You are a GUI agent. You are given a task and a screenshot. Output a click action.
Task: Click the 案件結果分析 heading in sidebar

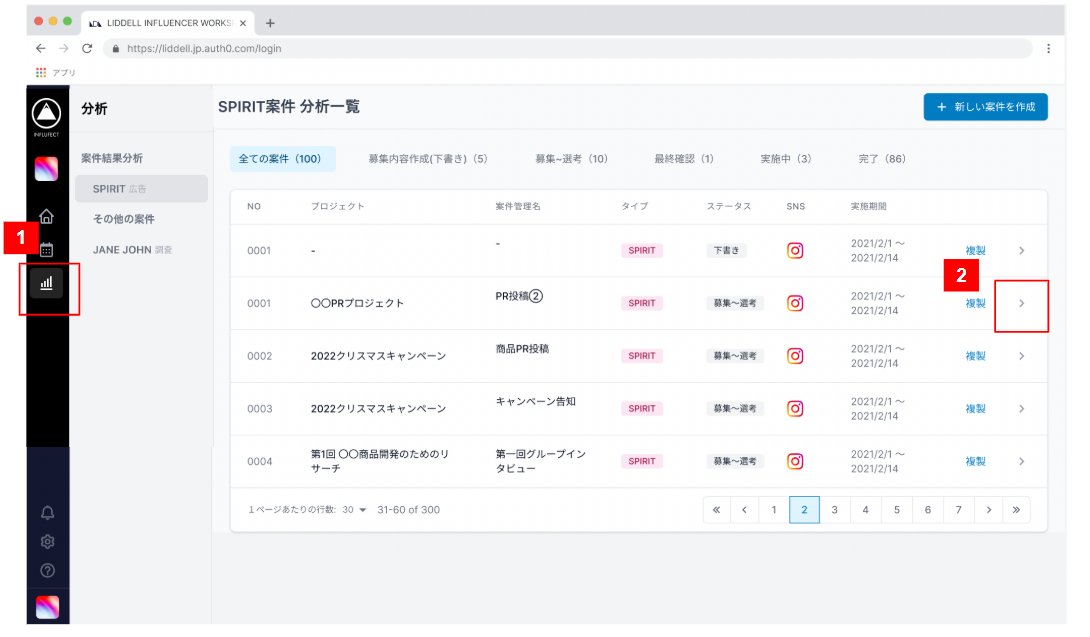[x=112, y=159]
